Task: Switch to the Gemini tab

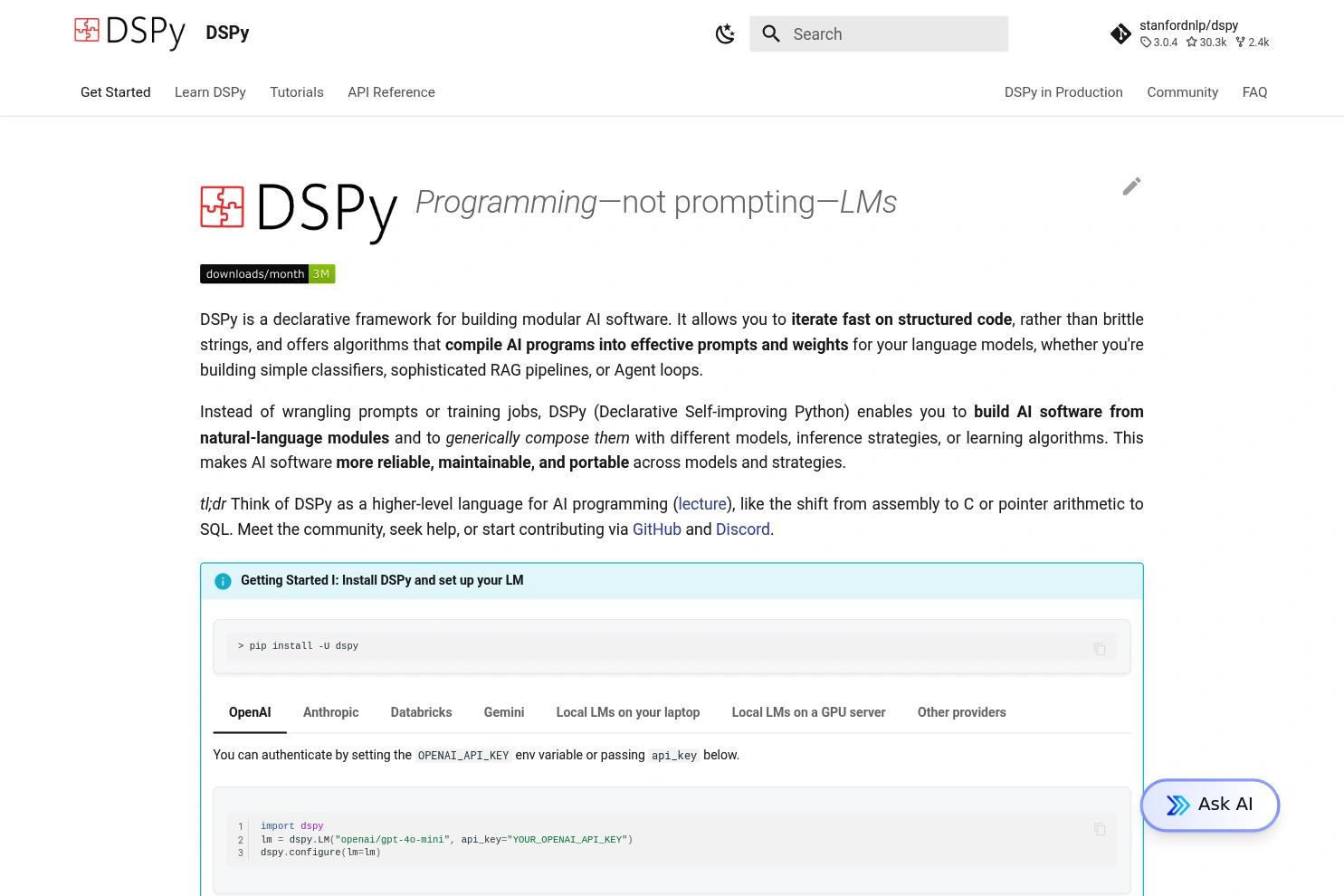Action: (504, 712)
